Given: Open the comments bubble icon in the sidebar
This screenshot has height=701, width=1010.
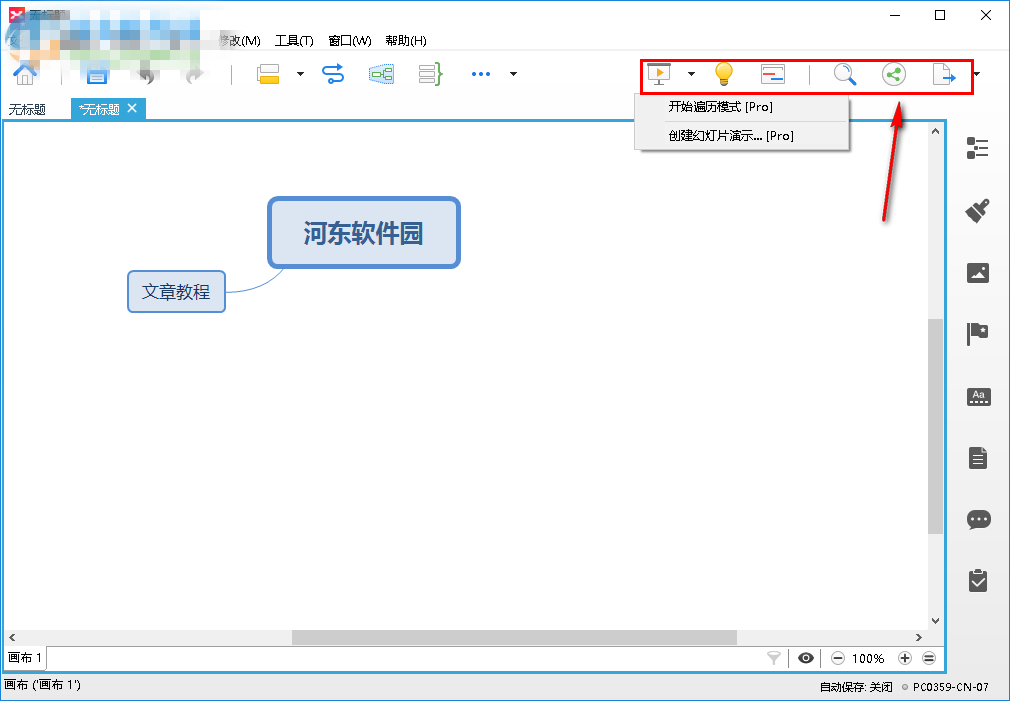Looking at the screenshot, I should pyautogui.click(x=979, y=519).
